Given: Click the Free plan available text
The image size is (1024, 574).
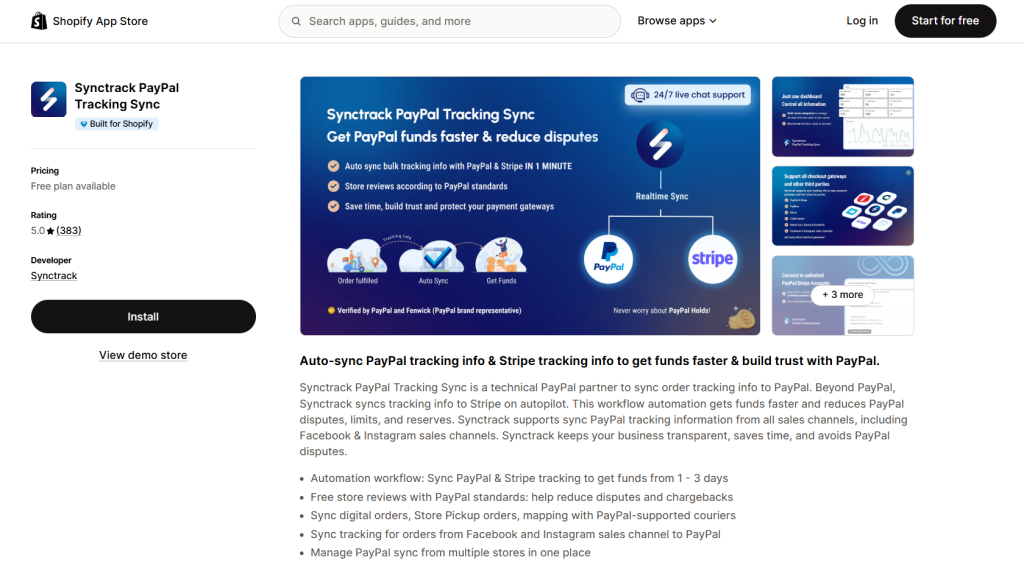Looking at the screenshot, I should tap(73, 186).
